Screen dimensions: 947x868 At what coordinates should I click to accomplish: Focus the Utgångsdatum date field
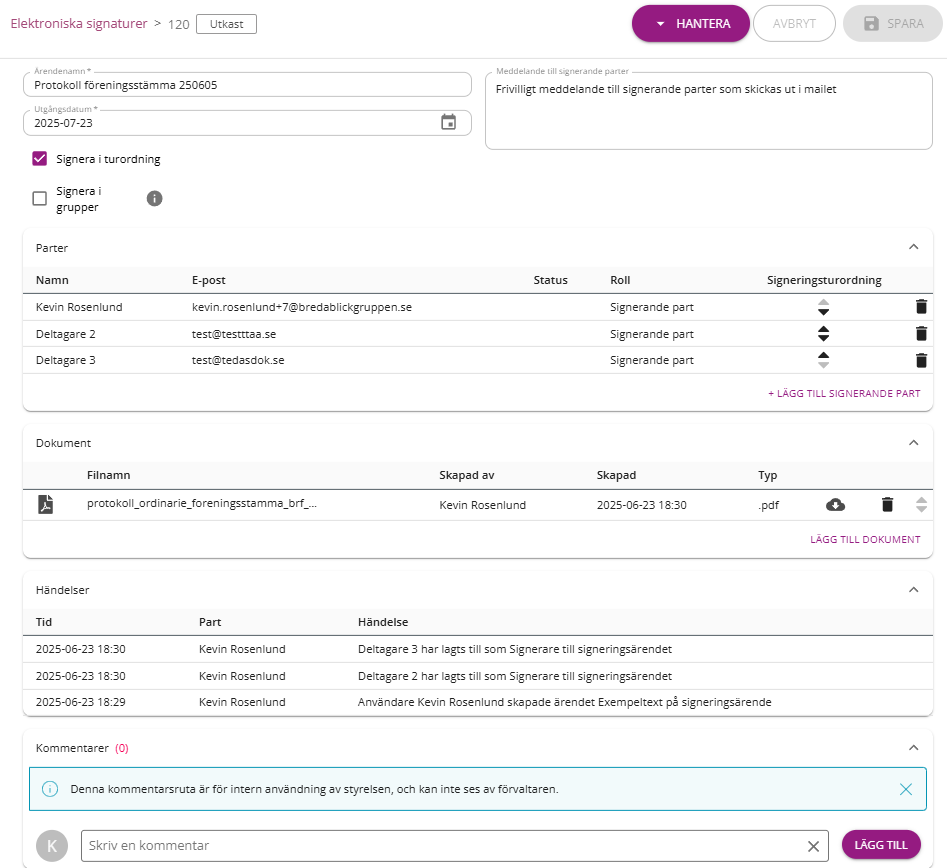point(247,123)
